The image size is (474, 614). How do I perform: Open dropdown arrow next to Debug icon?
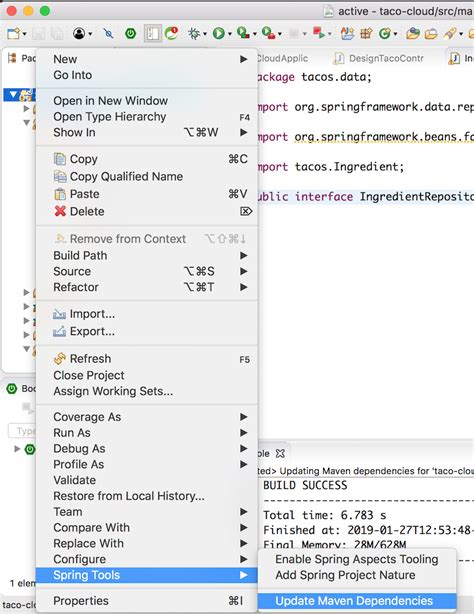pos(205,34)
